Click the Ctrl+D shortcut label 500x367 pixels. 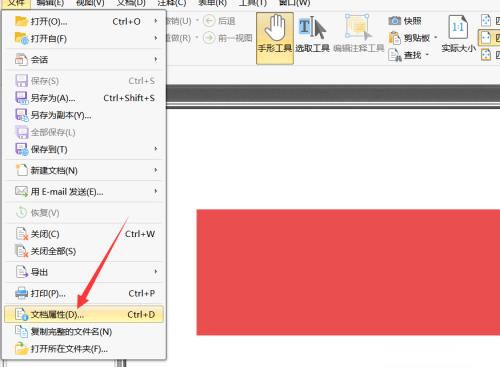141,314
